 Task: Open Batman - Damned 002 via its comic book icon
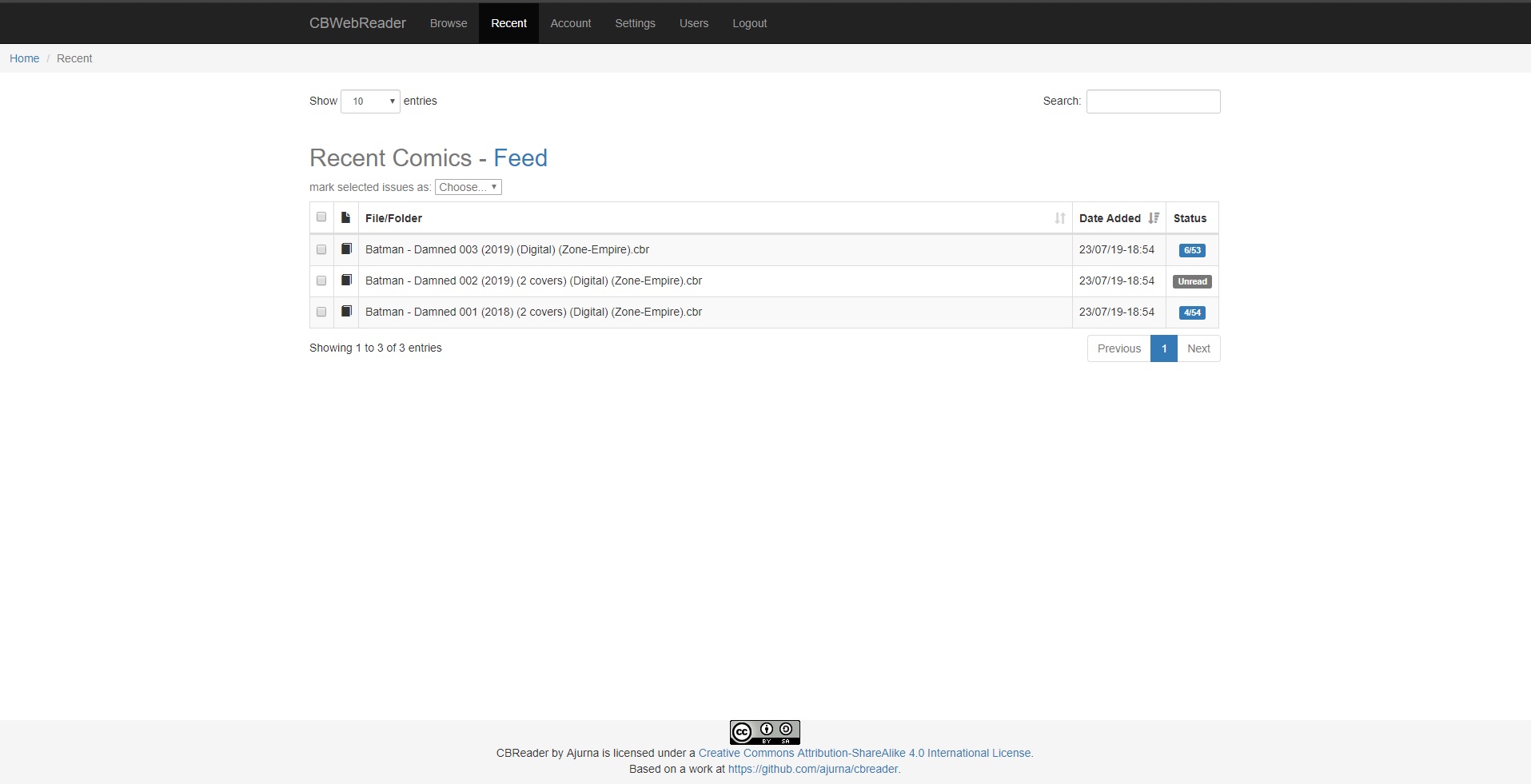click(345, 280)
